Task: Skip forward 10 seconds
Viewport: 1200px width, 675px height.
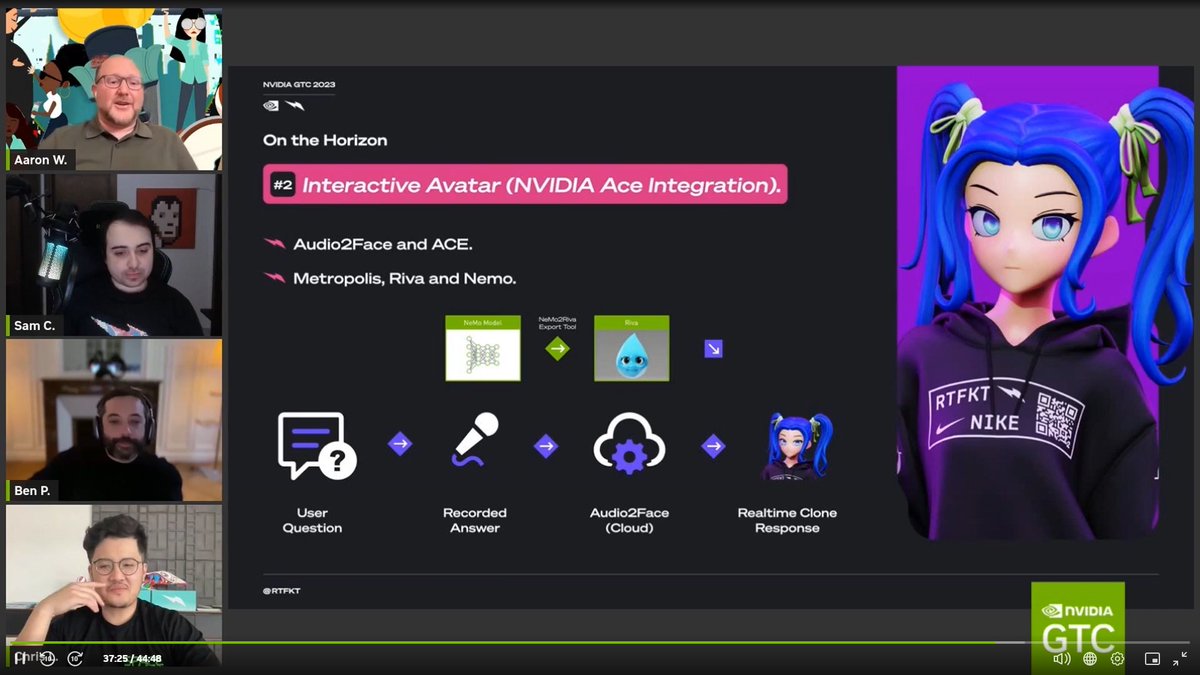Action: [x=75, y=659]
